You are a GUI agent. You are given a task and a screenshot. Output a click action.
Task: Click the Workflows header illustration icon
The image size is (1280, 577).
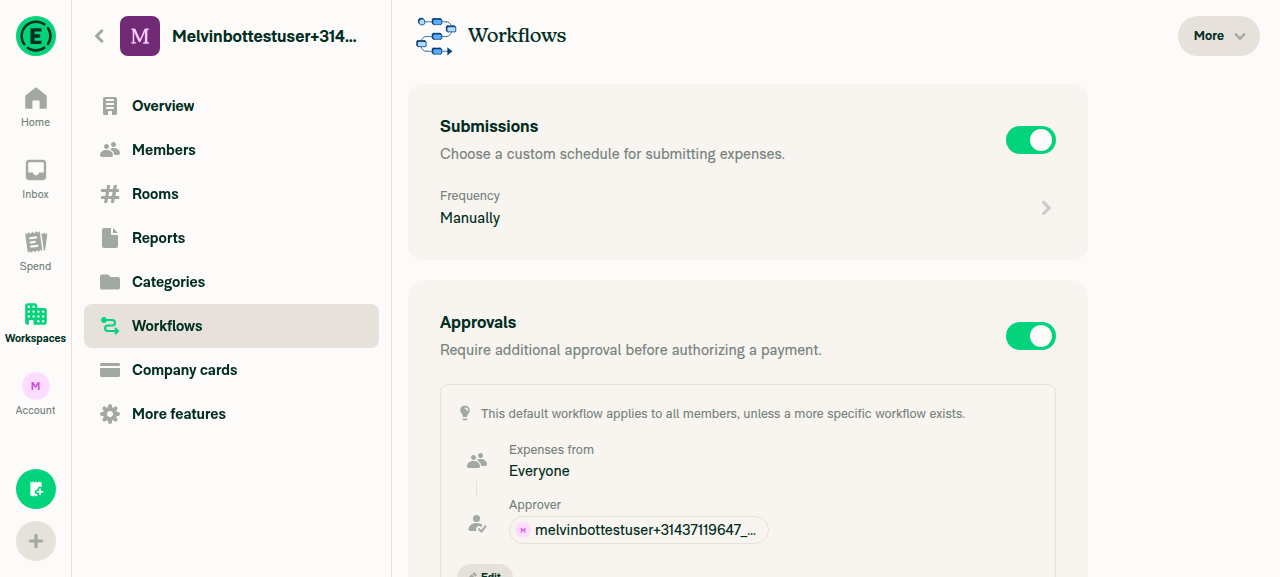(x=436, y=36)
